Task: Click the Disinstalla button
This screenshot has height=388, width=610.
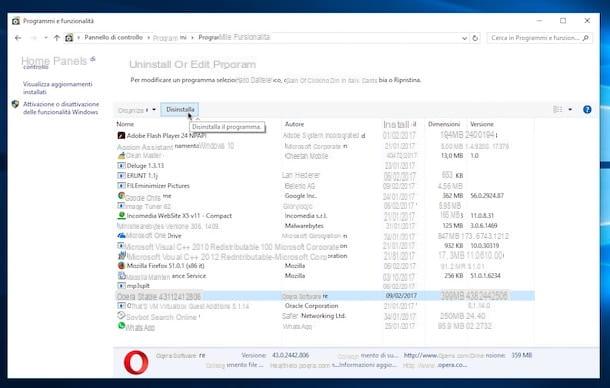Action: pos(180,110)
